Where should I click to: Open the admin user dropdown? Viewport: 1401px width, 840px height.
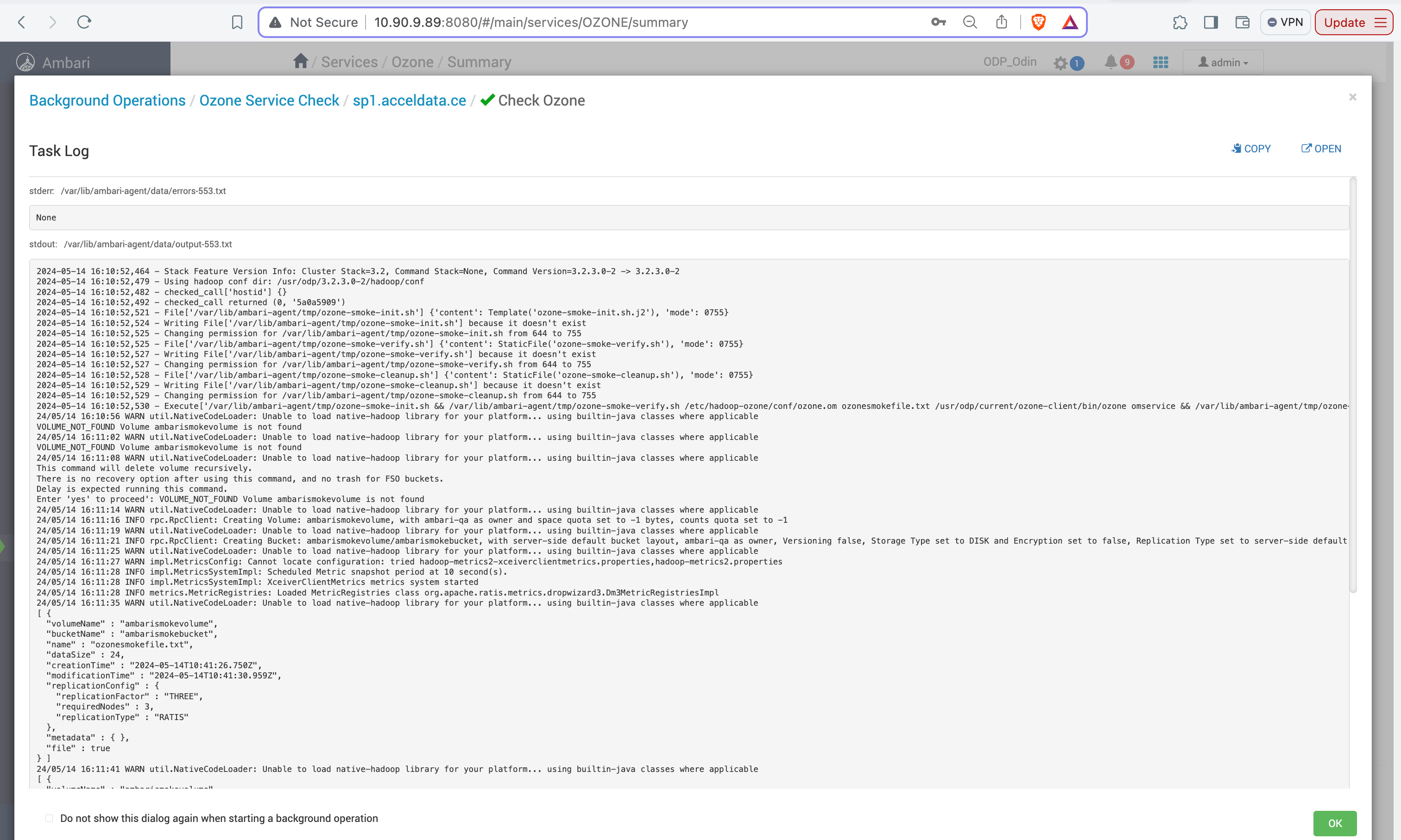pyautogui.click(x=1223, y=62)
